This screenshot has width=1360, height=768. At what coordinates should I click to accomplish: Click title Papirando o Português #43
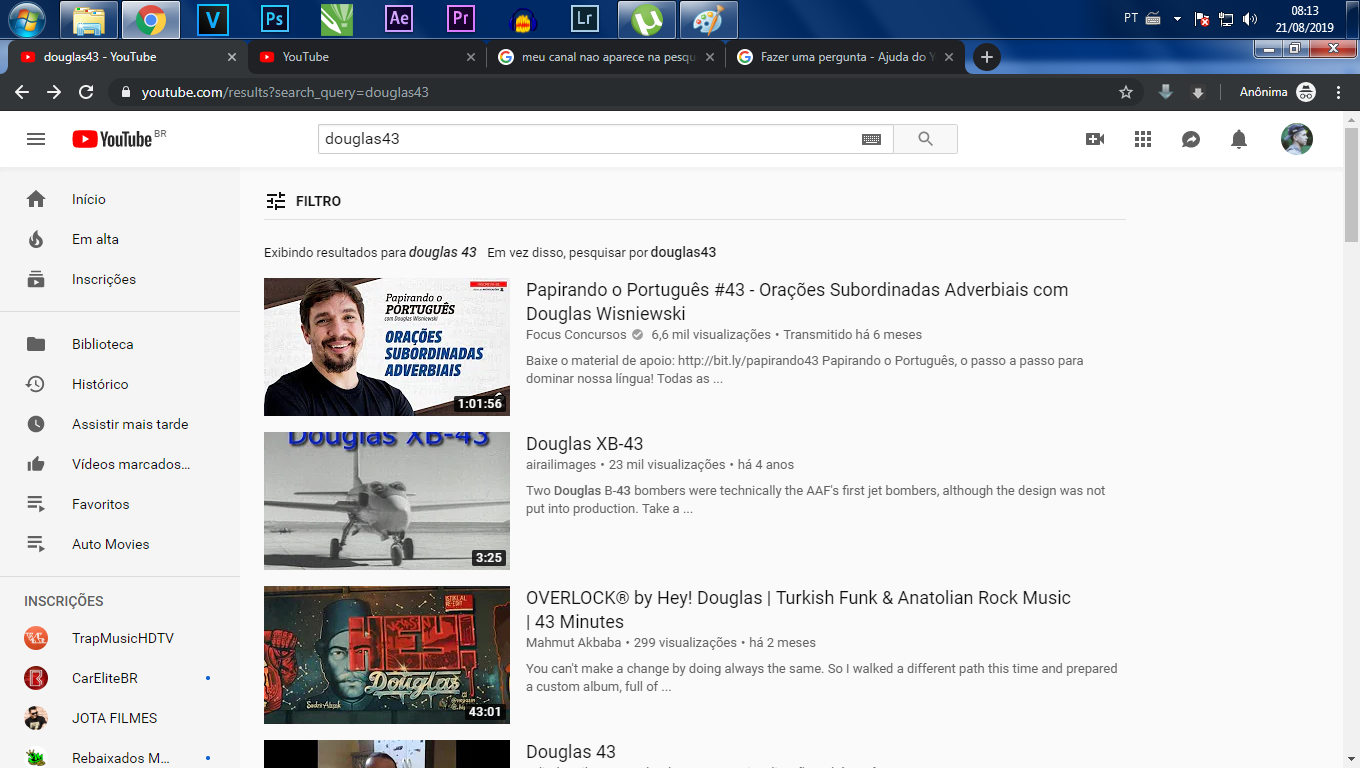pos(797,301)
